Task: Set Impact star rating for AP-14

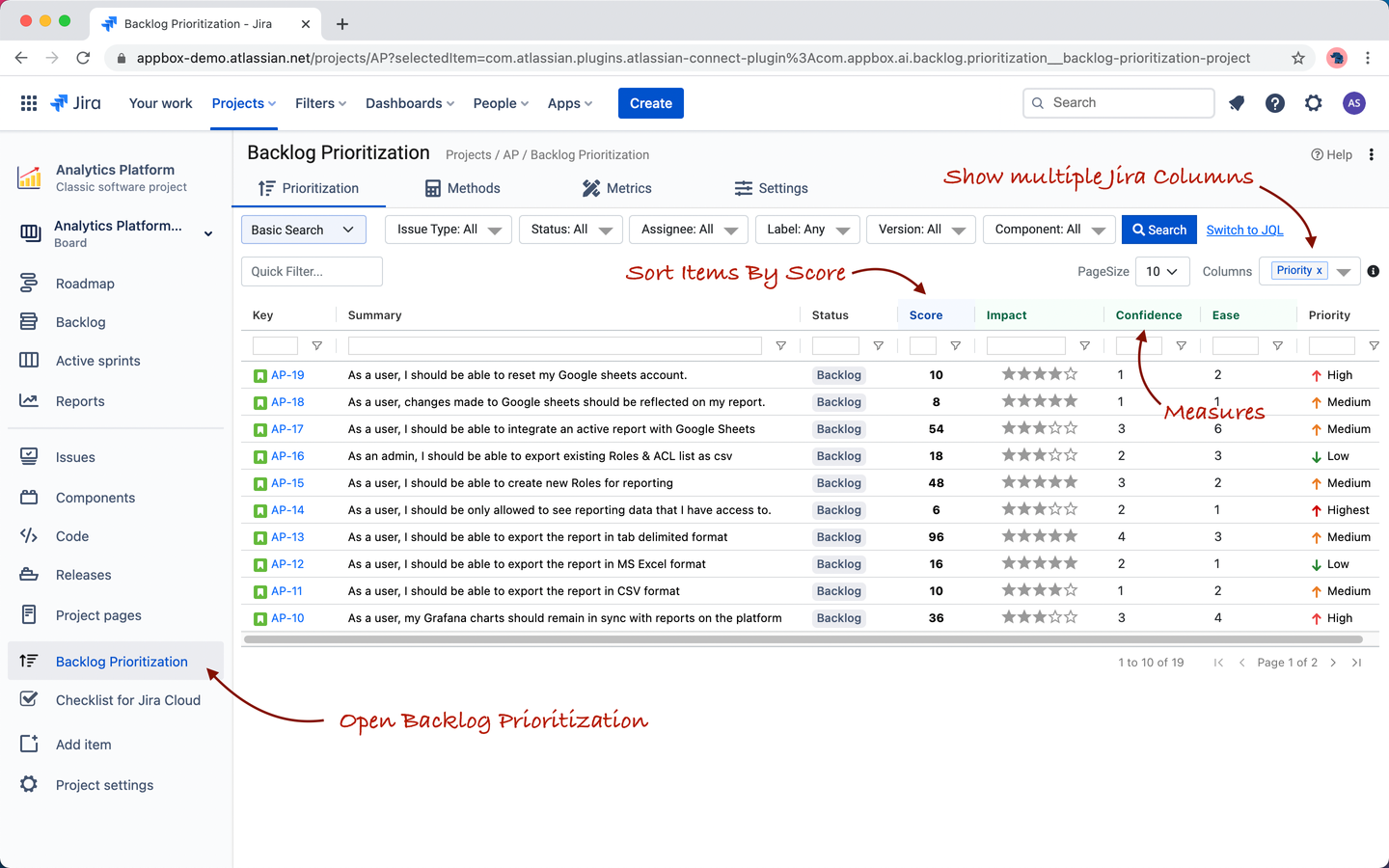Action: 1039,509
